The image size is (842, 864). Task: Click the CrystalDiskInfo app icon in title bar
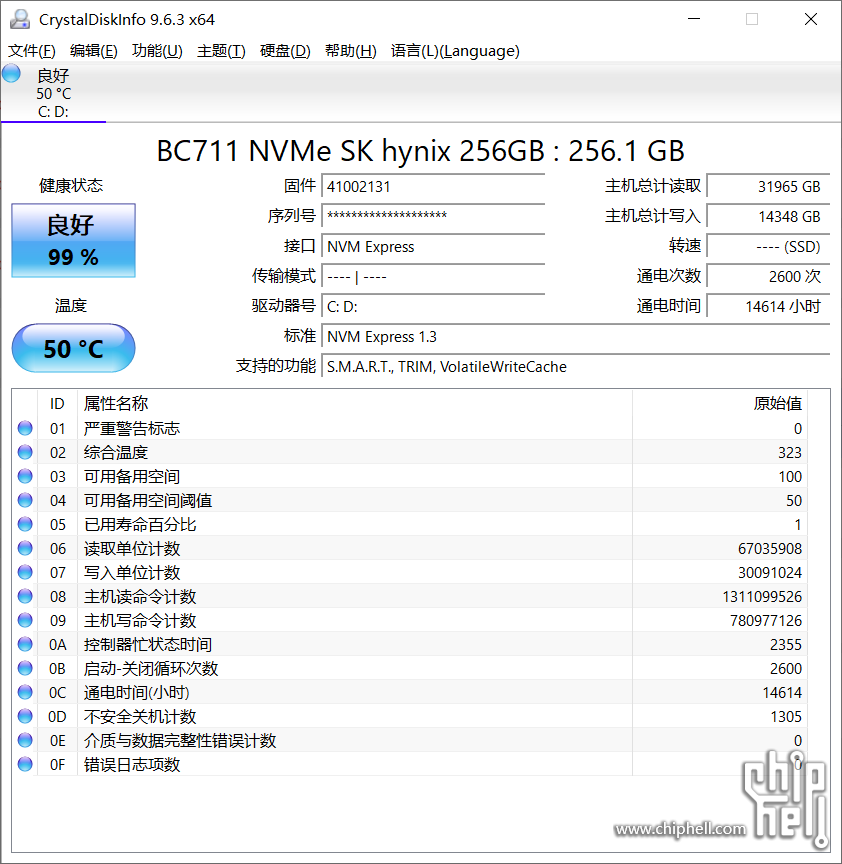[20, 19]
